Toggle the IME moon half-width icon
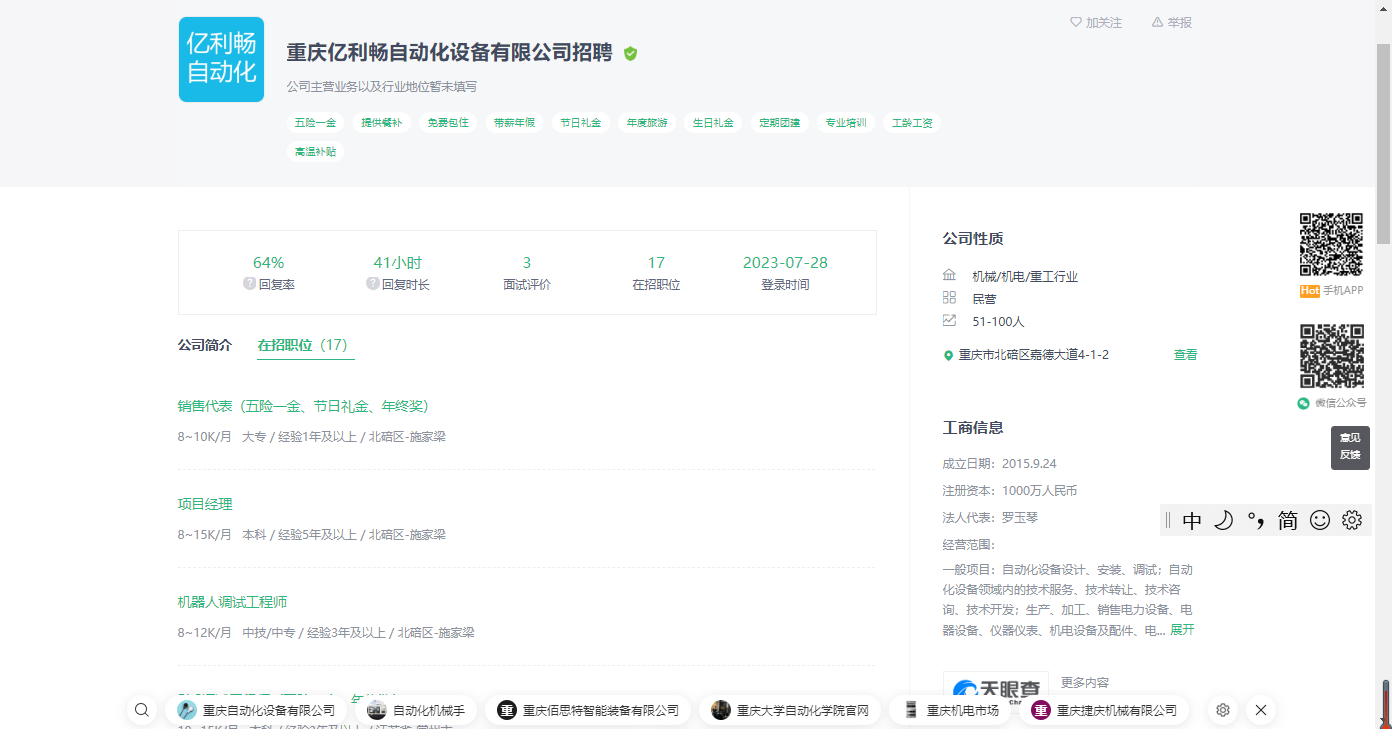 pos(1223,520)
